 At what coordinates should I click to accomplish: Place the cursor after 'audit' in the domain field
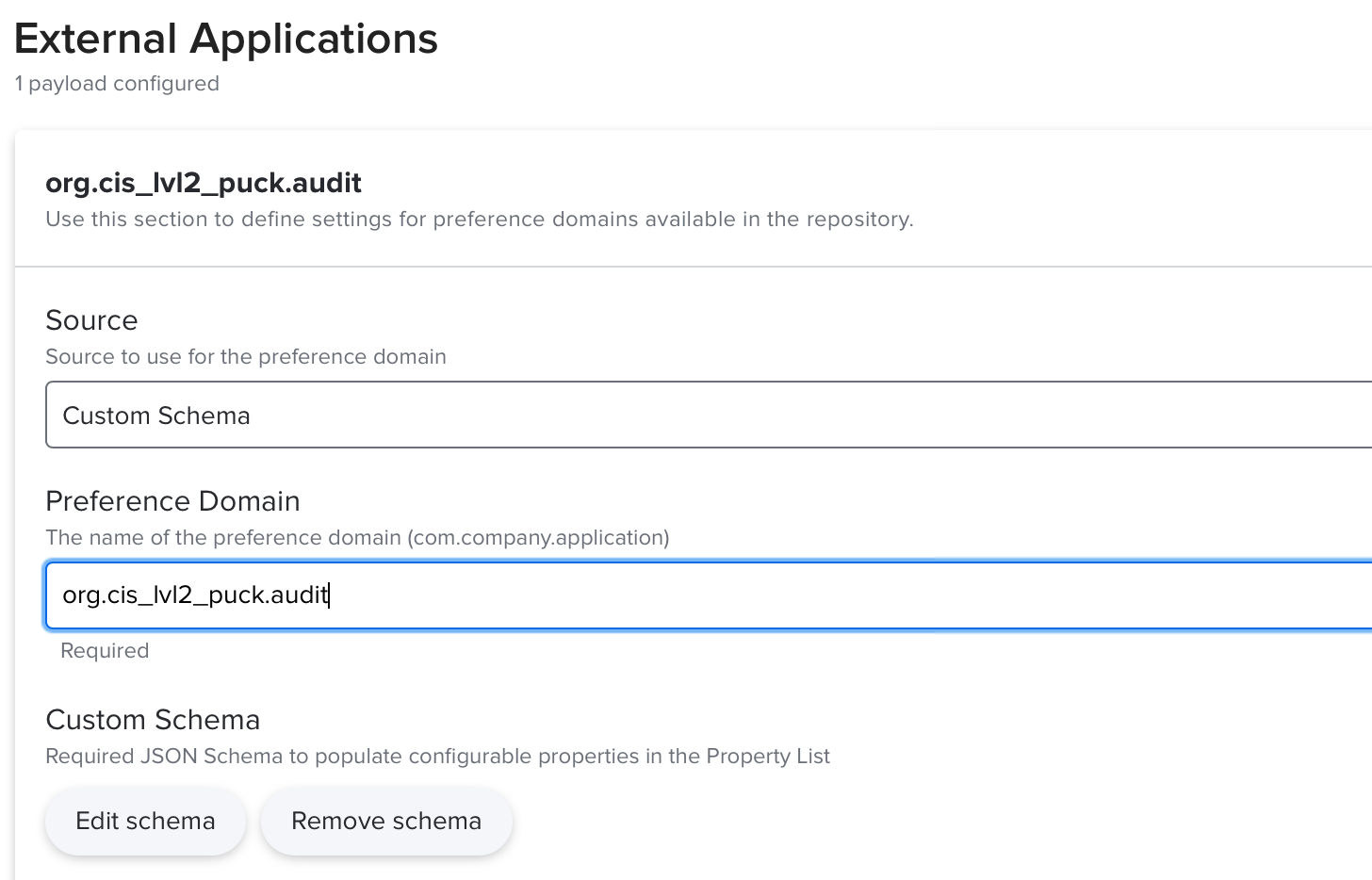[x=329, y=595]
